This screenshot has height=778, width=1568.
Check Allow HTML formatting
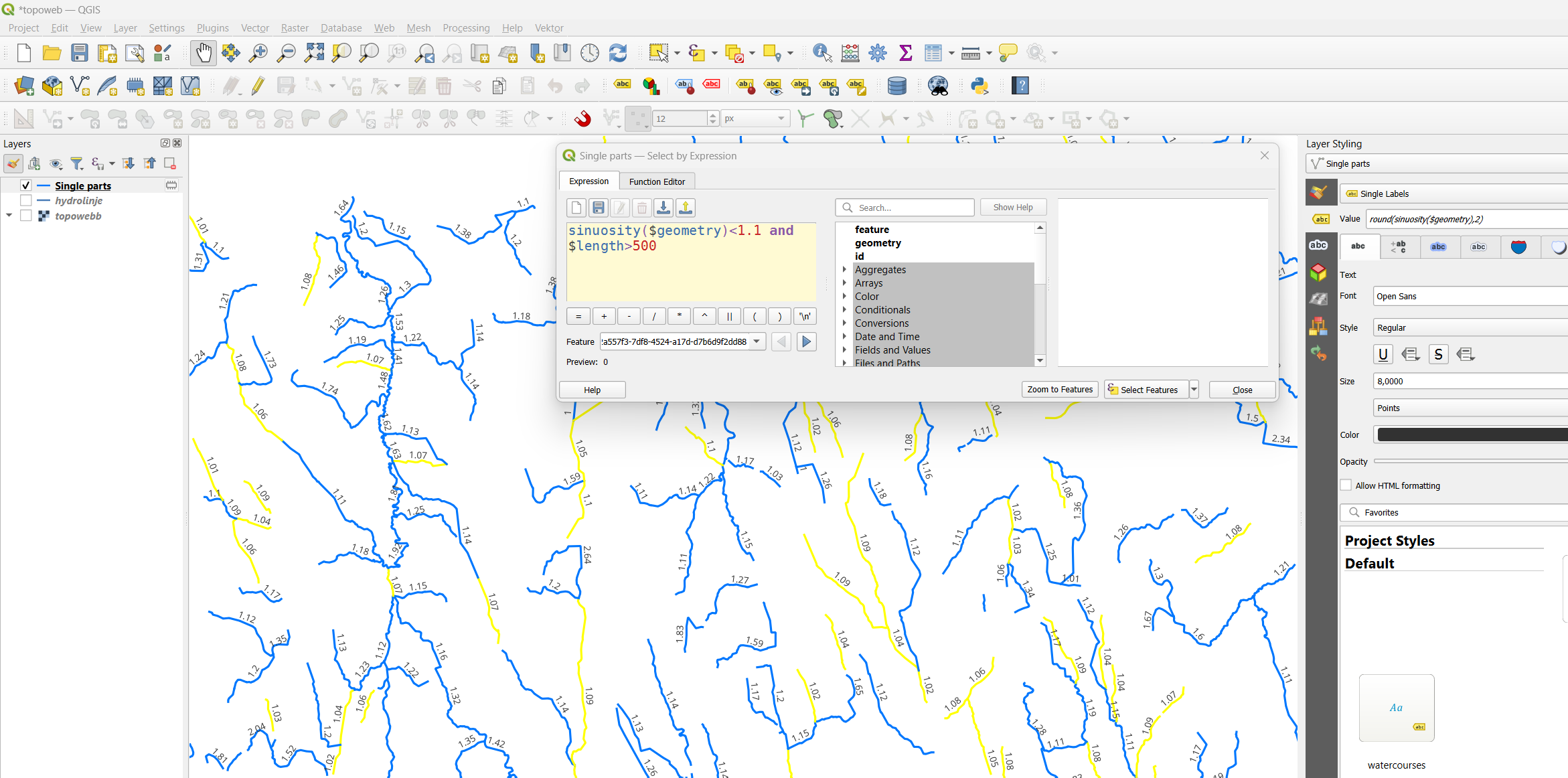tap(1346, 485)
